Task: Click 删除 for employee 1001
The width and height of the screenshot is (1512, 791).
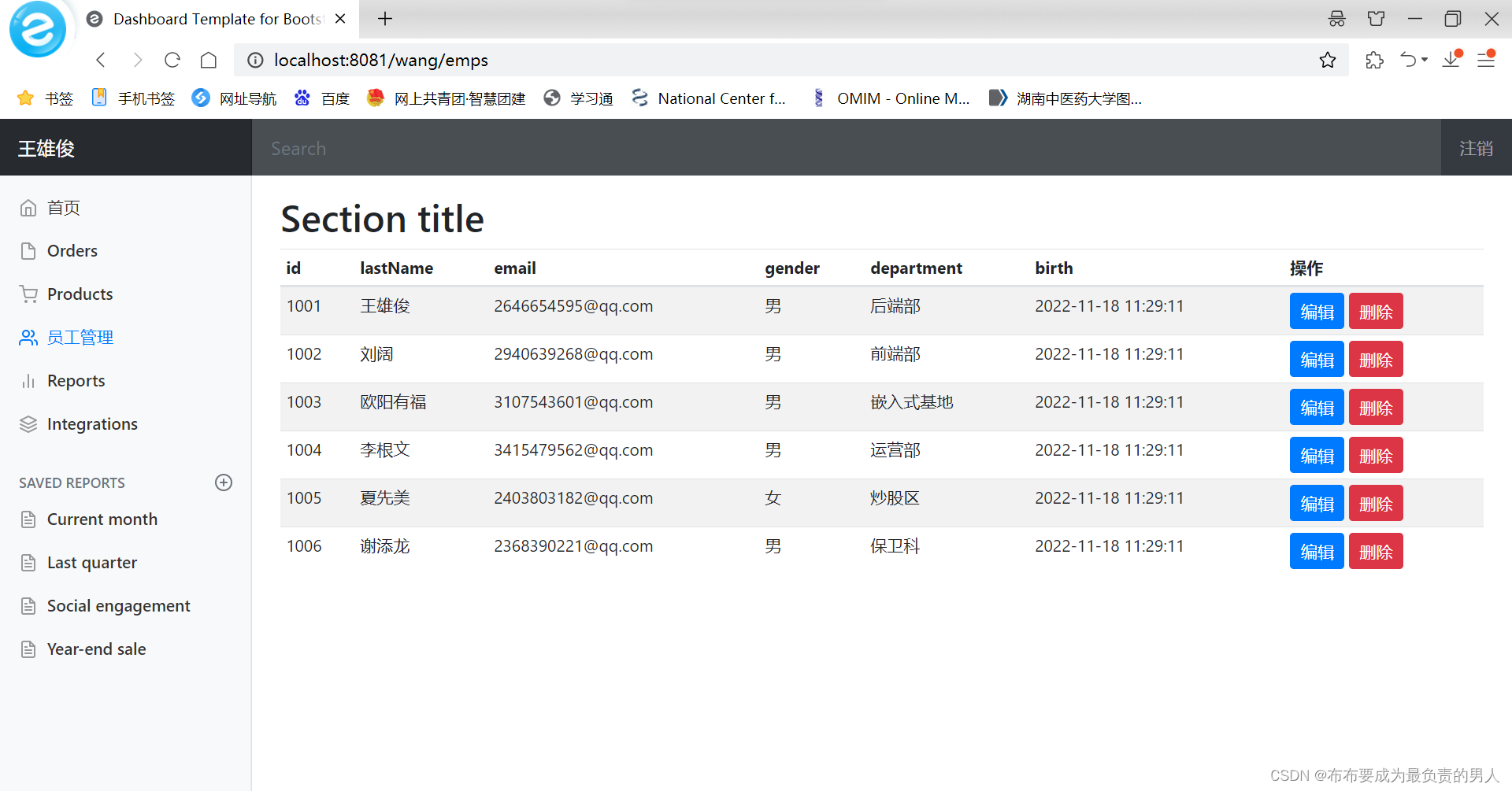Action: tap(1376, 311)
